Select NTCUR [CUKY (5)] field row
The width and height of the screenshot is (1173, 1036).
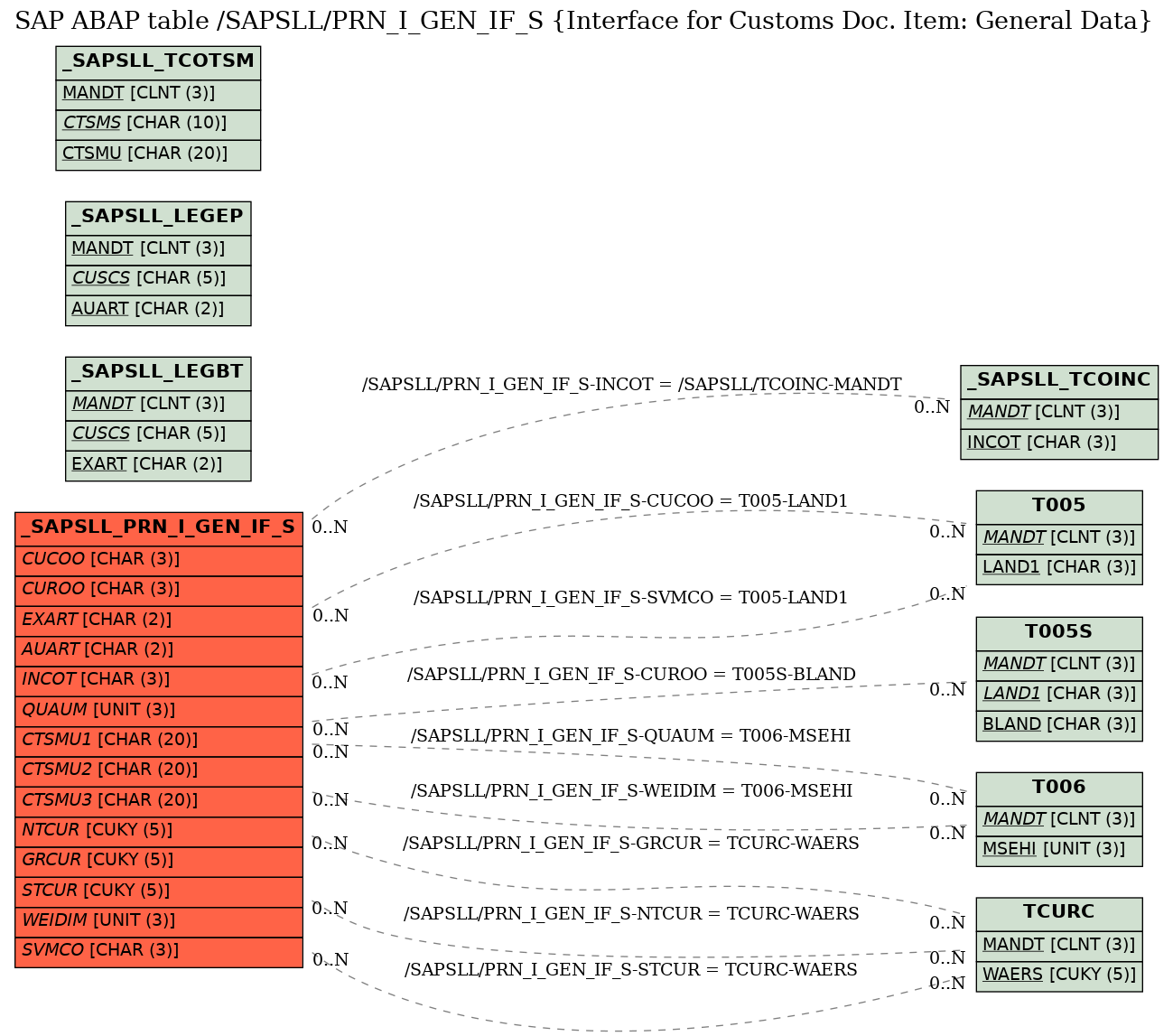tap(159, 832)
